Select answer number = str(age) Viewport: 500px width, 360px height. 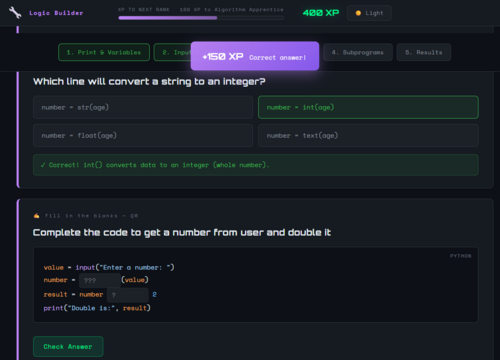[x=143, y=107]
